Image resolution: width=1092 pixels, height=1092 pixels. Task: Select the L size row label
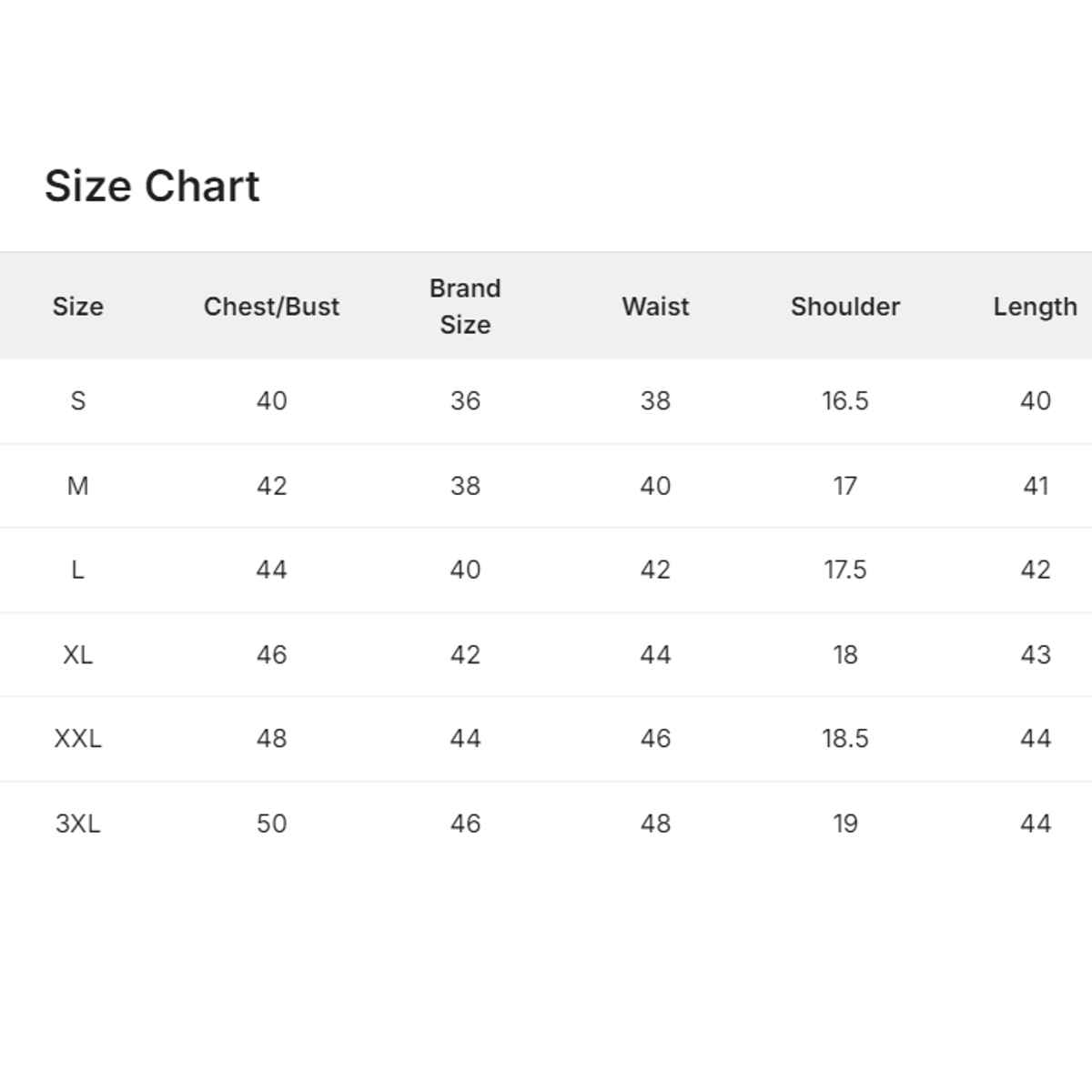tap(77, 570)
